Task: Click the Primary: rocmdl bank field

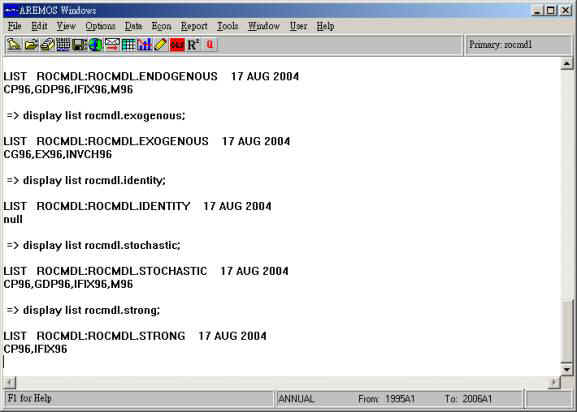Action: coord(518,45)
